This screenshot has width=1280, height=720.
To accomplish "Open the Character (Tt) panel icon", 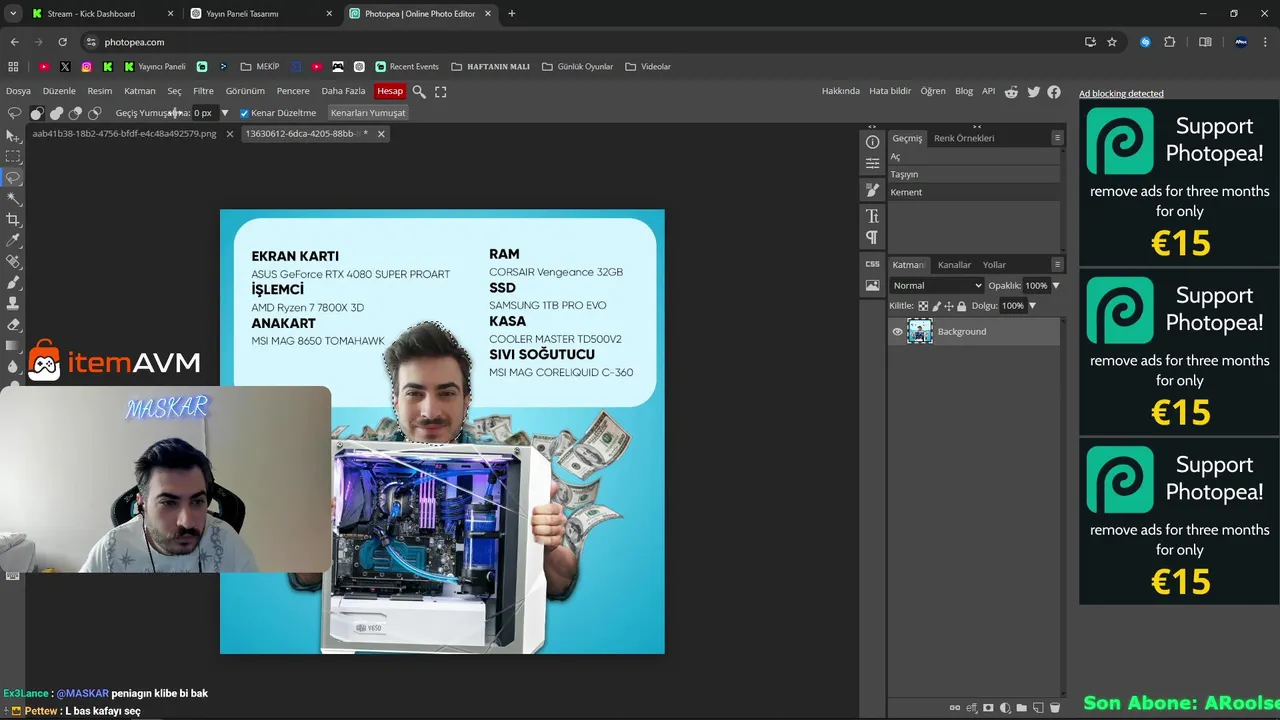I will [872, 216].
